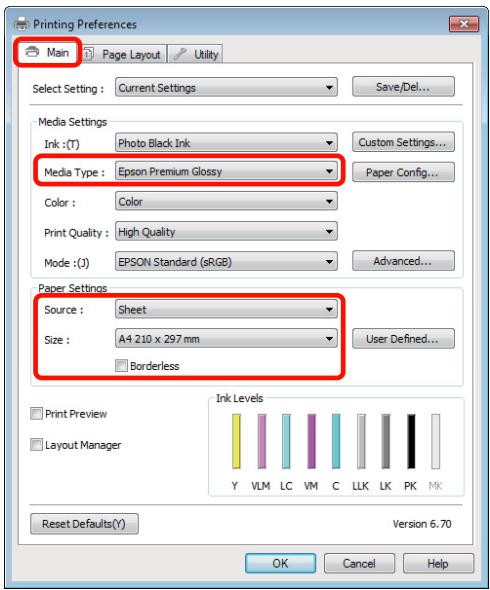This screenshot has height=590, width=490.
Task: Click the LLK ink level bar
Action: (361, 441)
